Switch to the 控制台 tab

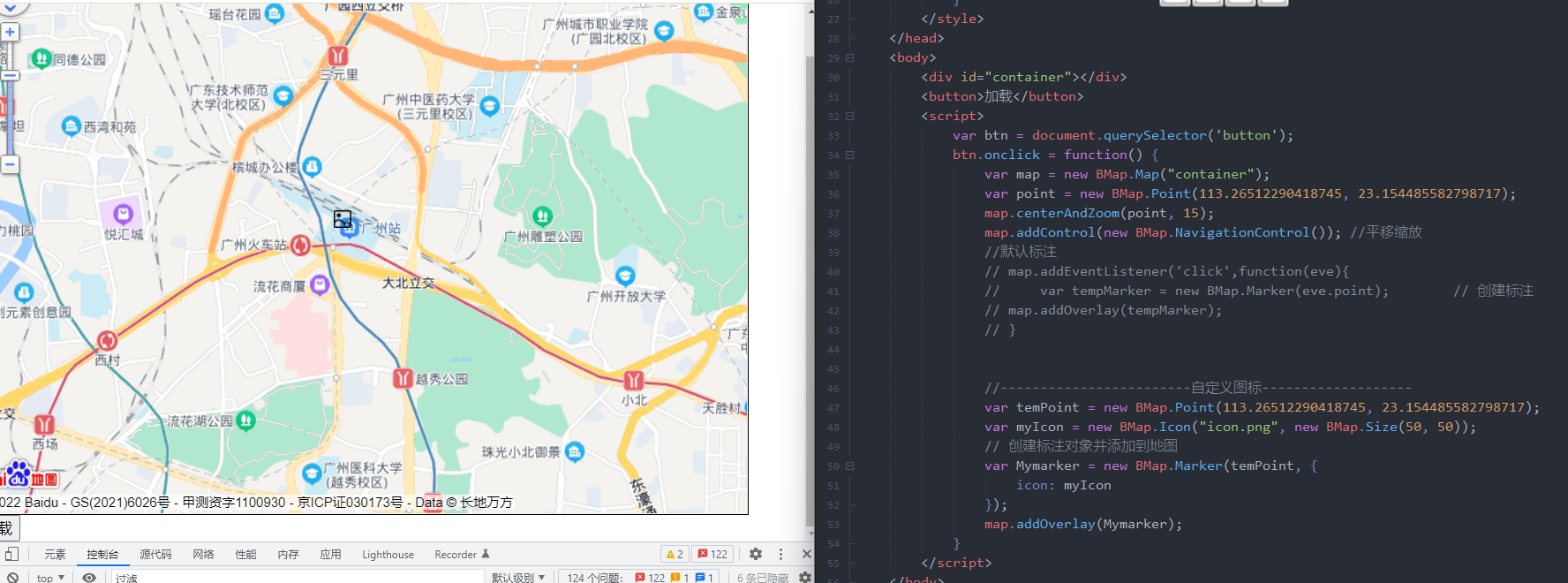(102, 554)
